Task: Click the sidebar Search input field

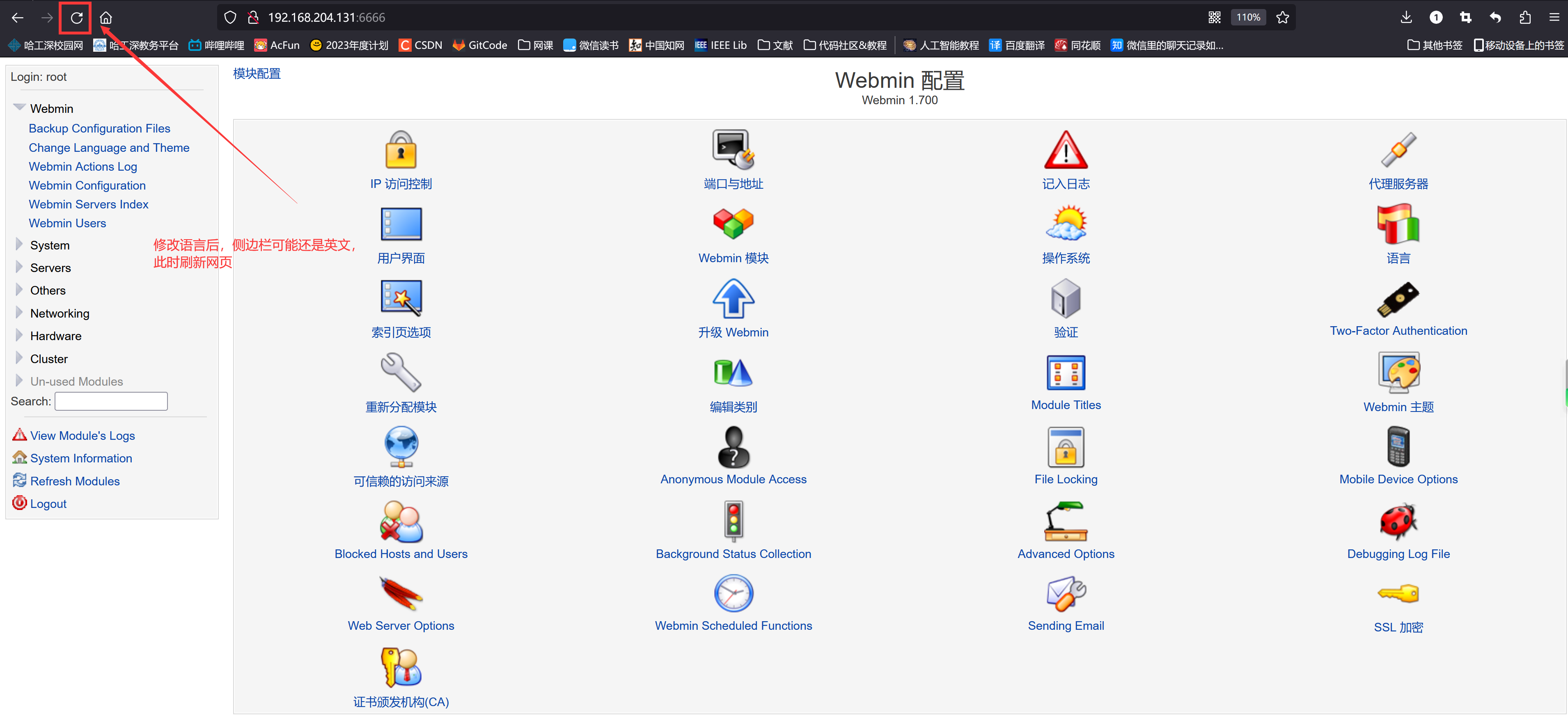Action: pyautogui.click(x=111, y=401)
